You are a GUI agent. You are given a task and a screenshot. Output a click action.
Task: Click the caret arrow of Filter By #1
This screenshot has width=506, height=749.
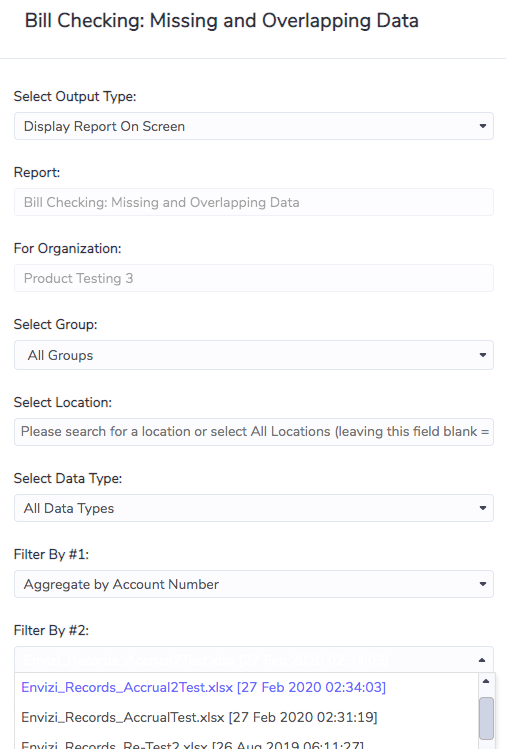pyautogui.click(x=483, y=584)
